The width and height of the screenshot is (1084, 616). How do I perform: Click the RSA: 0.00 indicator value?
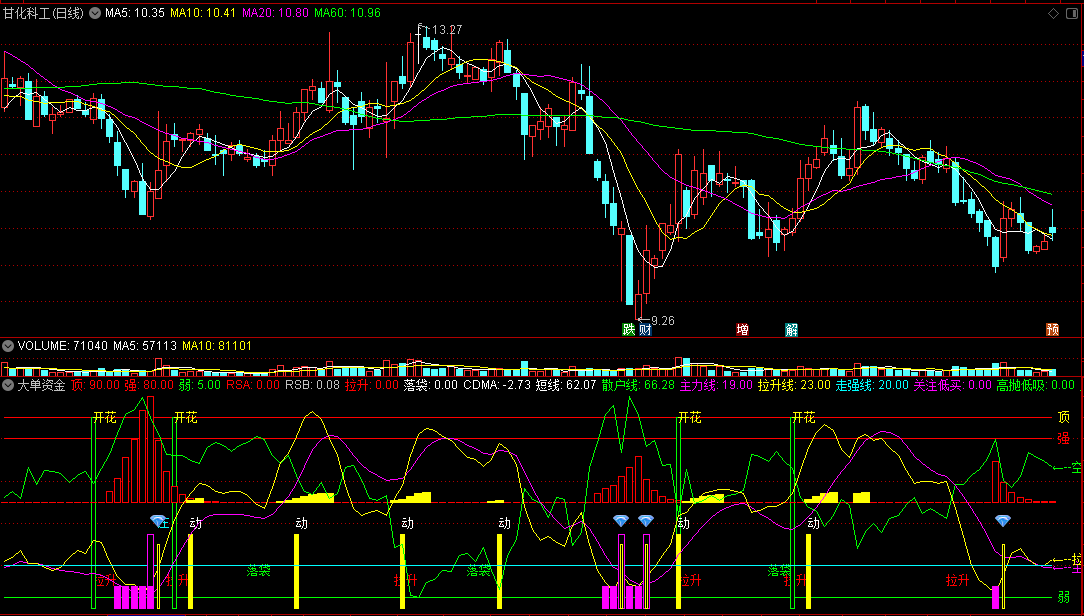tap(253, 385)
